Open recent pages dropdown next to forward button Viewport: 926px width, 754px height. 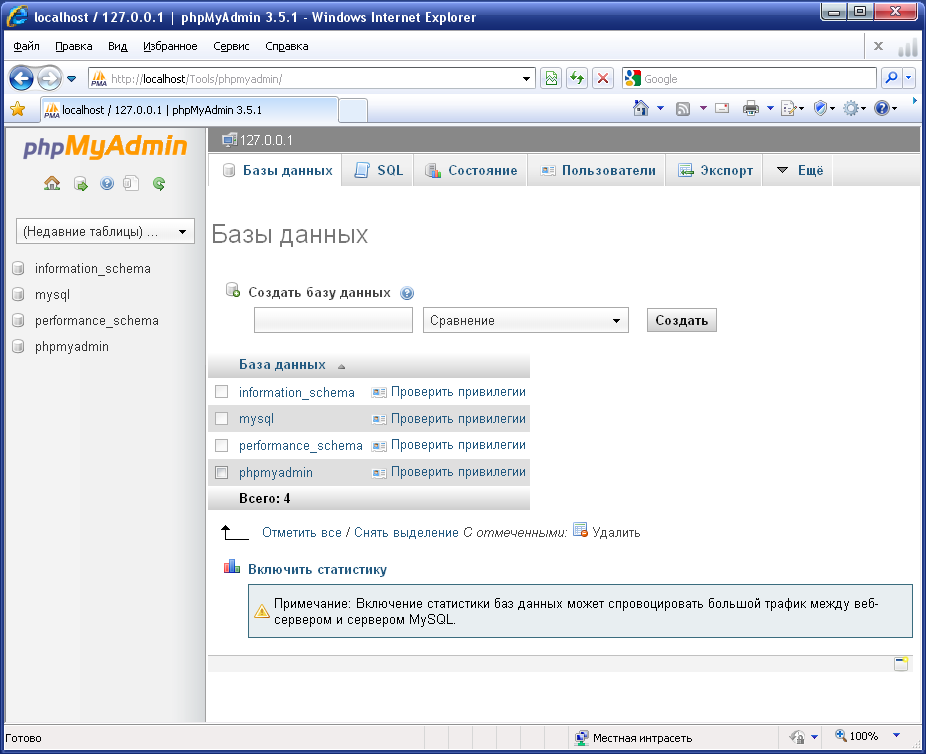click(x=71, y=79)
